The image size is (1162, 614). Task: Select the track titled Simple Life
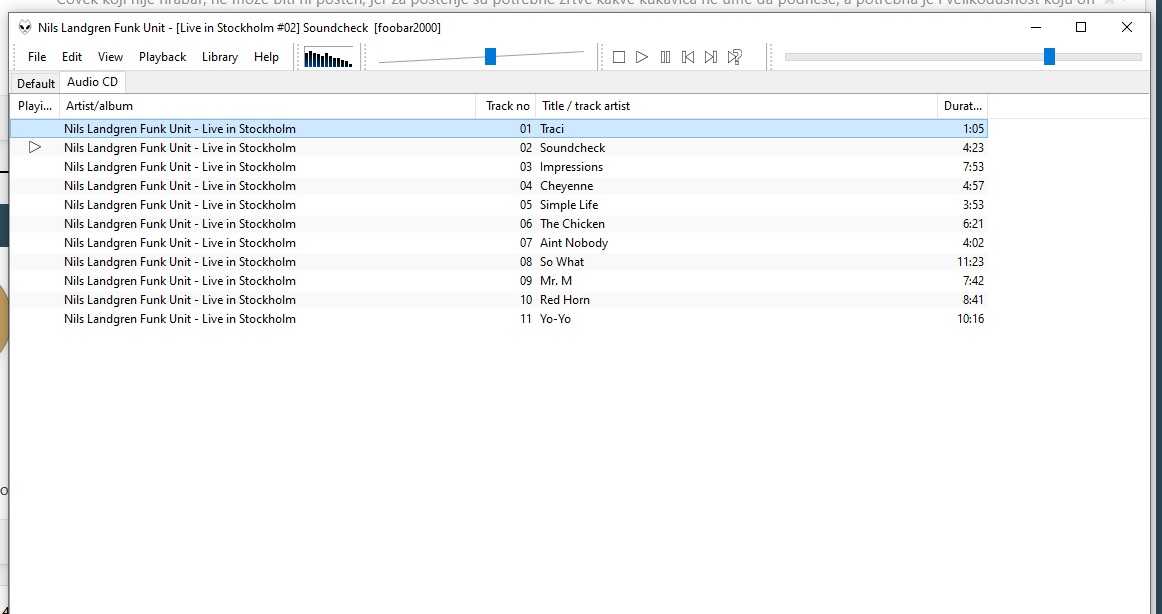point(569,205)
